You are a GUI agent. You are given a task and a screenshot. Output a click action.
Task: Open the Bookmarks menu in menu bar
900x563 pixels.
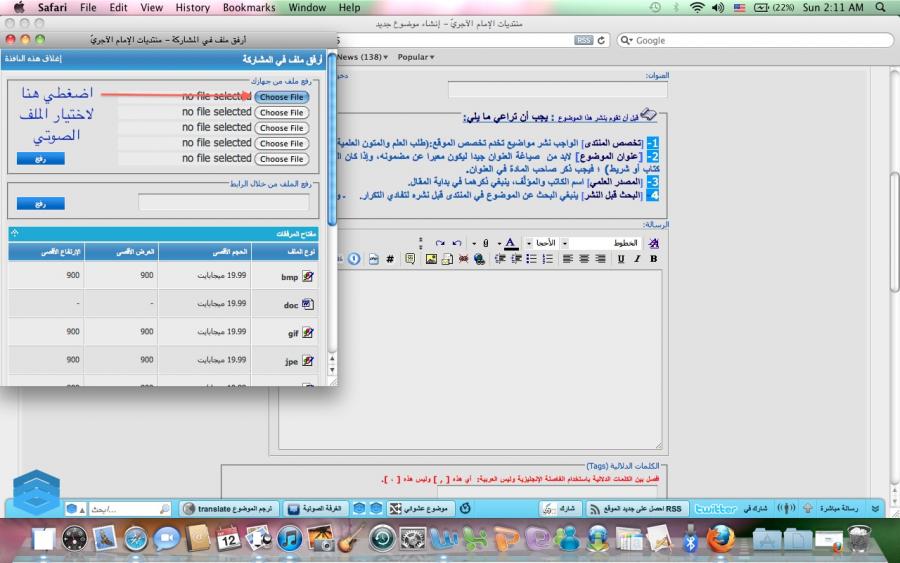[249, 7]
